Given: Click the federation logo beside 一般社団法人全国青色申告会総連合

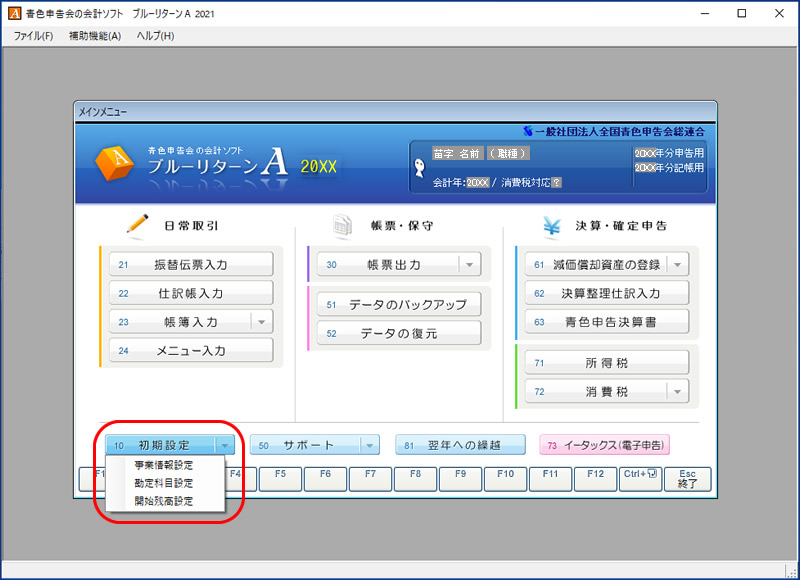Looking at the screenshot, I should 528,131.
